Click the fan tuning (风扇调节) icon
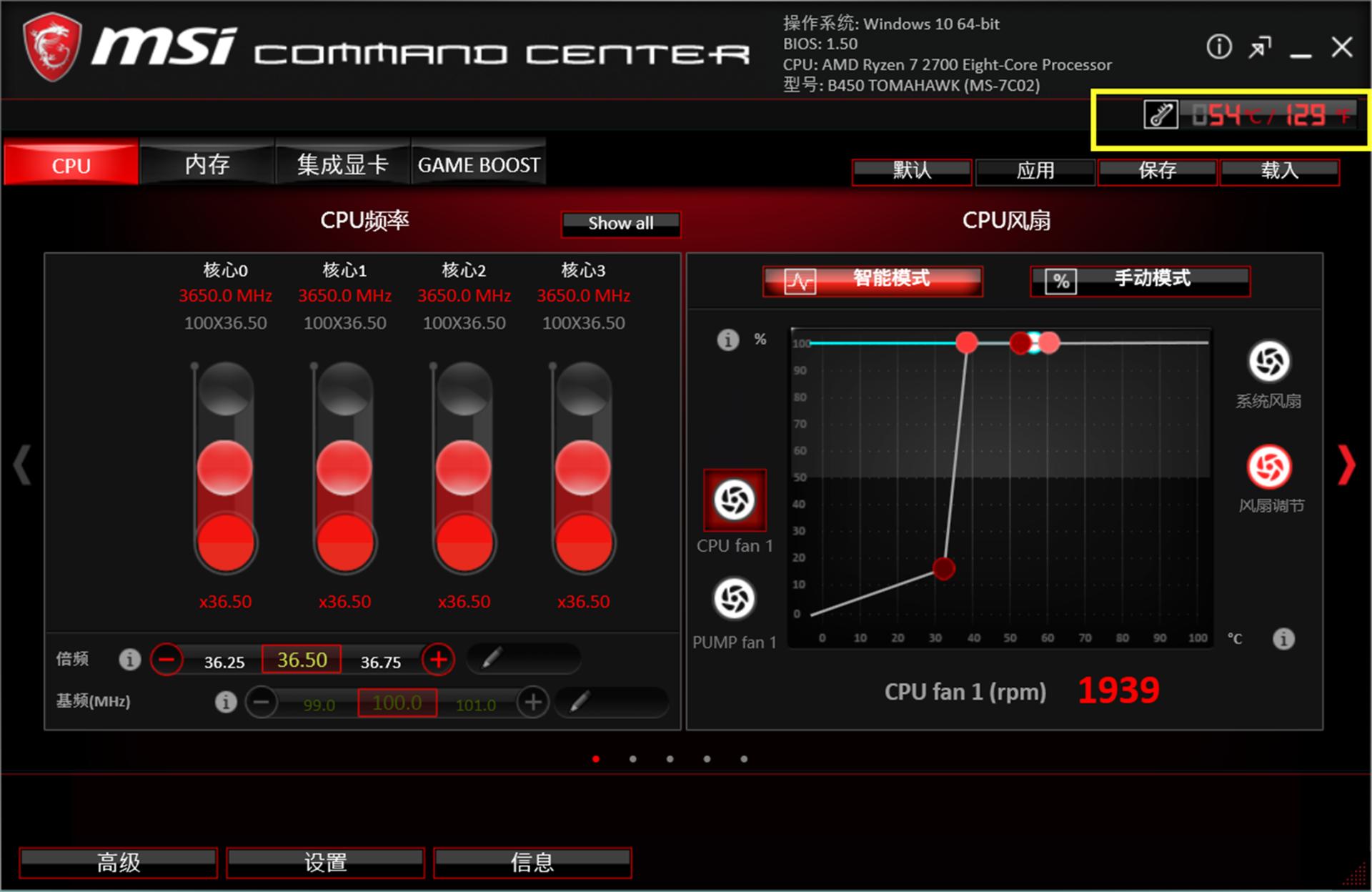 coord(1268,467)
